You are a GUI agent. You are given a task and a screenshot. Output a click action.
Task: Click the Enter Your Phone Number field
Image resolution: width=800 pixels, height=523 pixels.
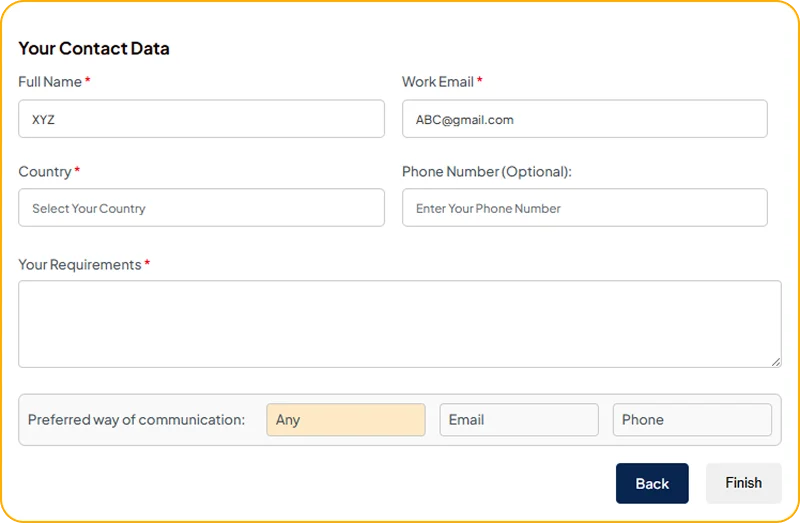pyautogui.click(x=584, y=208)
